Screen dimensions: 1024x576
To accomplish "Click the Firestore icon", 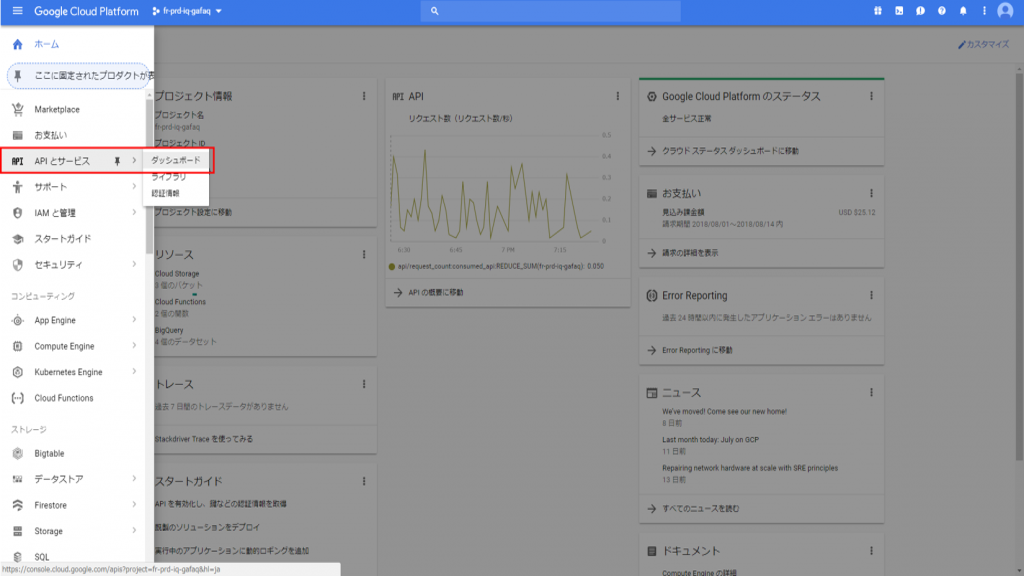I will pos(18,505).
